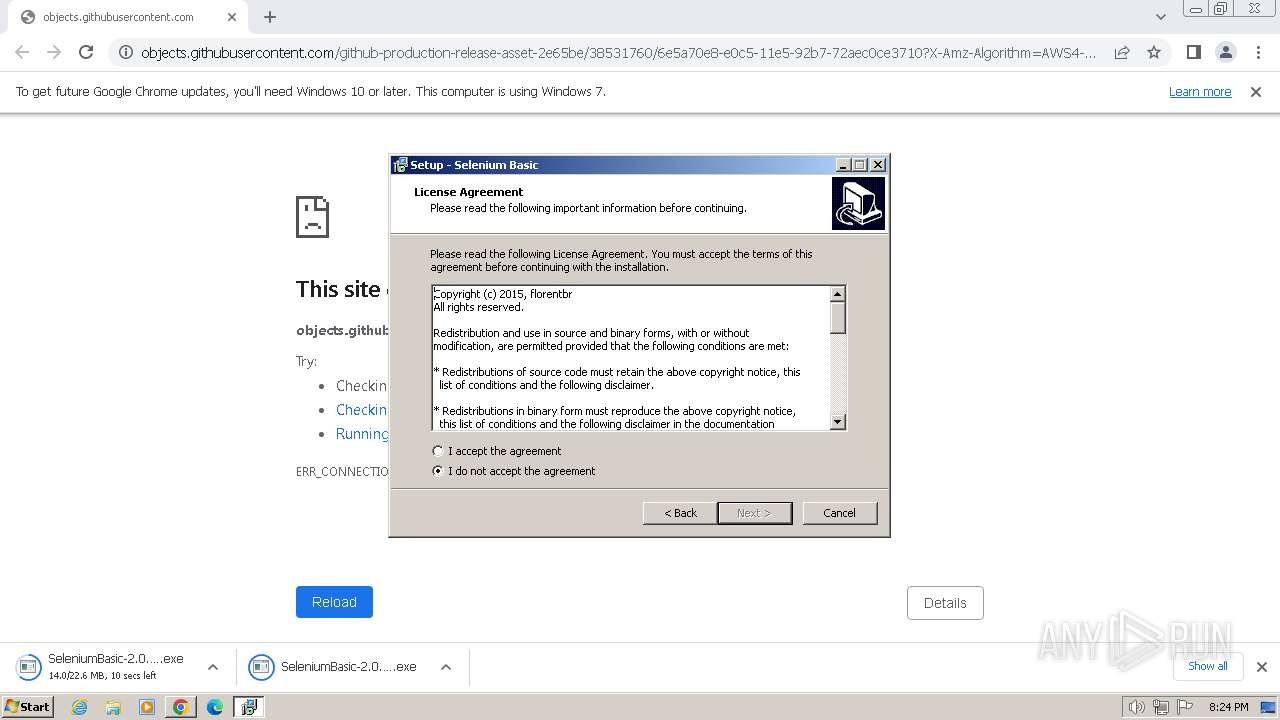Close the objects.githubusercontent.com tab
This screenshot has width=1280, height=720.
pos(232,17)
